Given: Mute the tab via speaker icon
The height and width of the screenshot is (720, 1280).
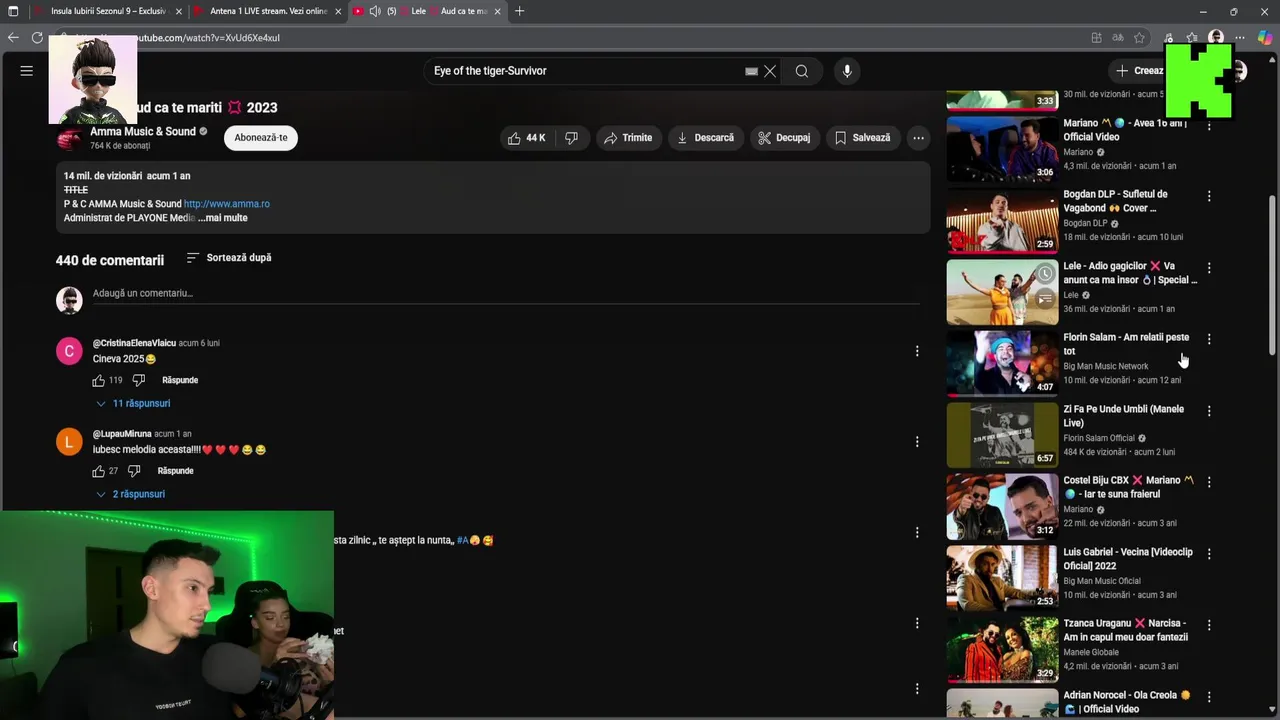Looking at the screenshot, I should (x=375, y=11).
